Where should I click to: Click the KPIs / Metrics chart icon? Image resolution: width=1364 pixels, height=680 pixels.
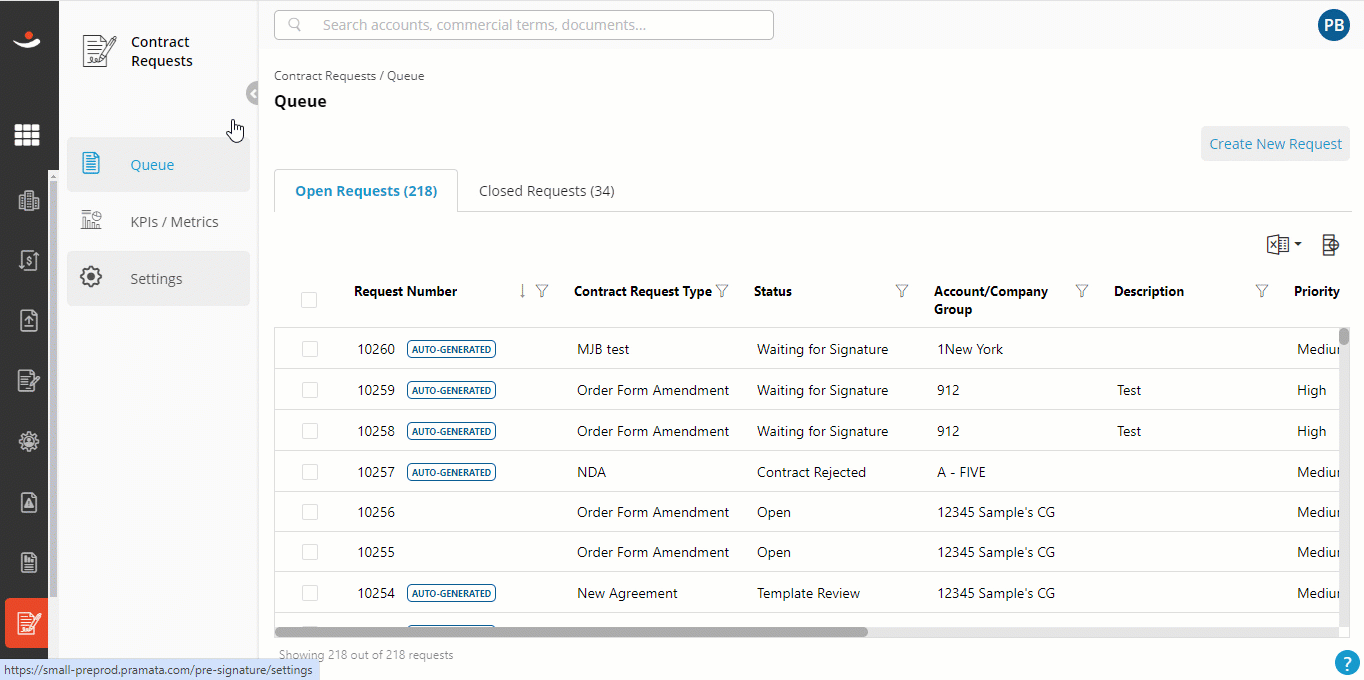click(91, 221)
